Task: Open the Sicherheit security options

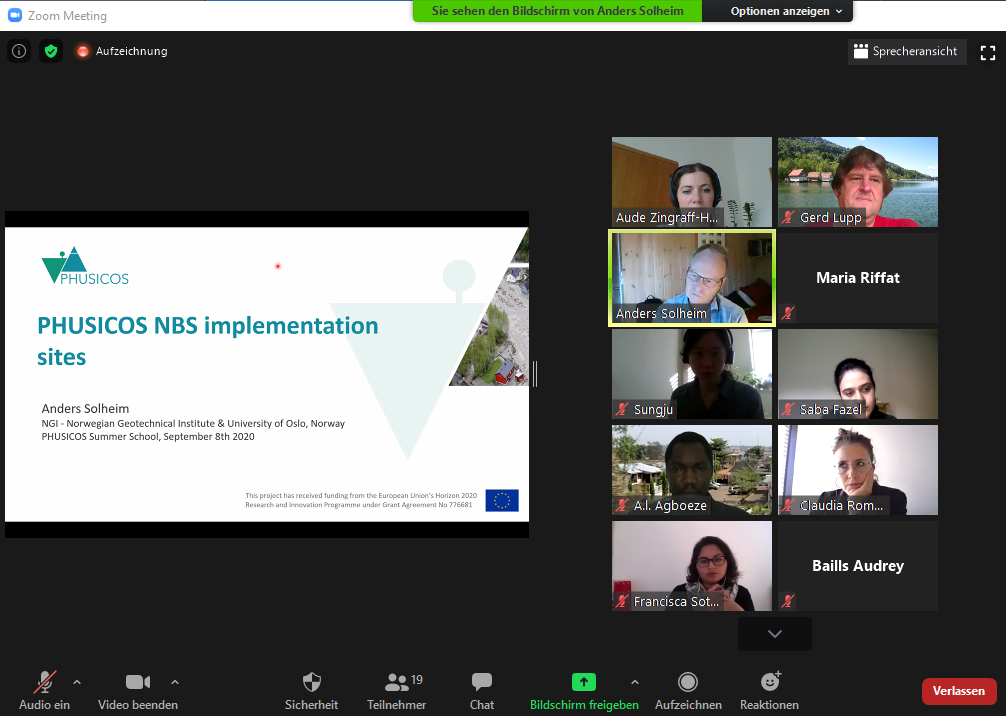Action: point(312,690)
